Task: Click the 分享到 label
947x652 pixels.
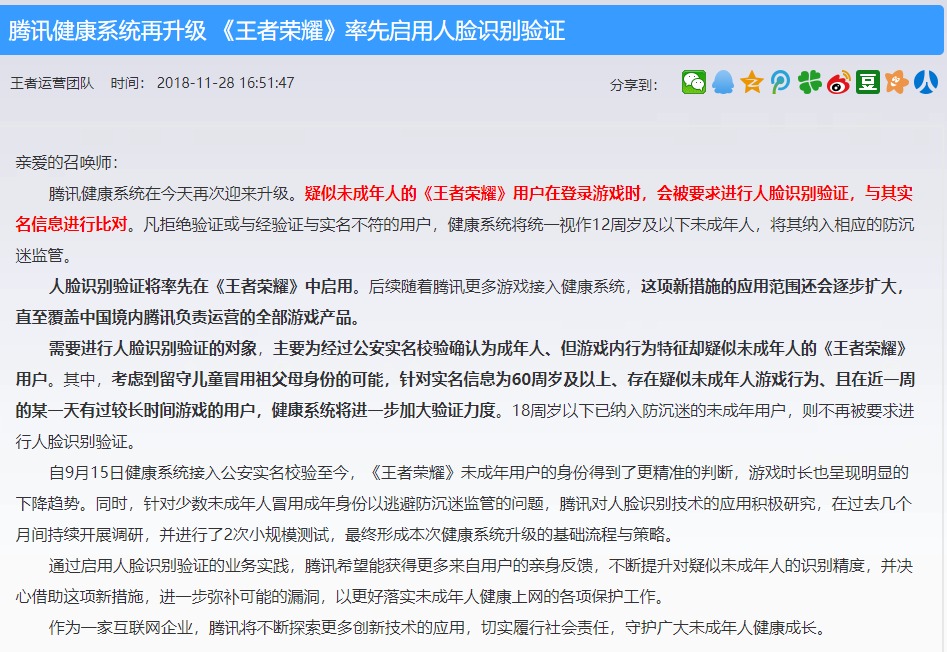Action: point(634,85)
